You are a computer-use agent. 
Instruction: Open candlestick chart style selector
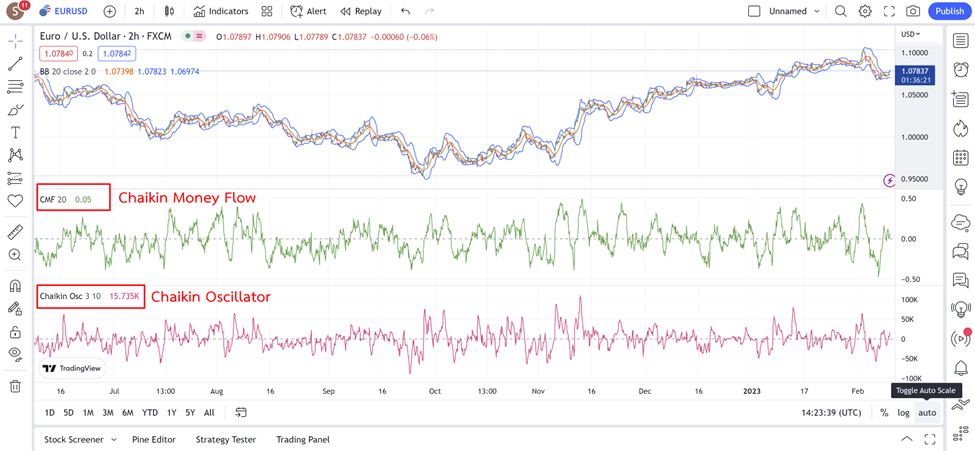(x=169, y=11)
